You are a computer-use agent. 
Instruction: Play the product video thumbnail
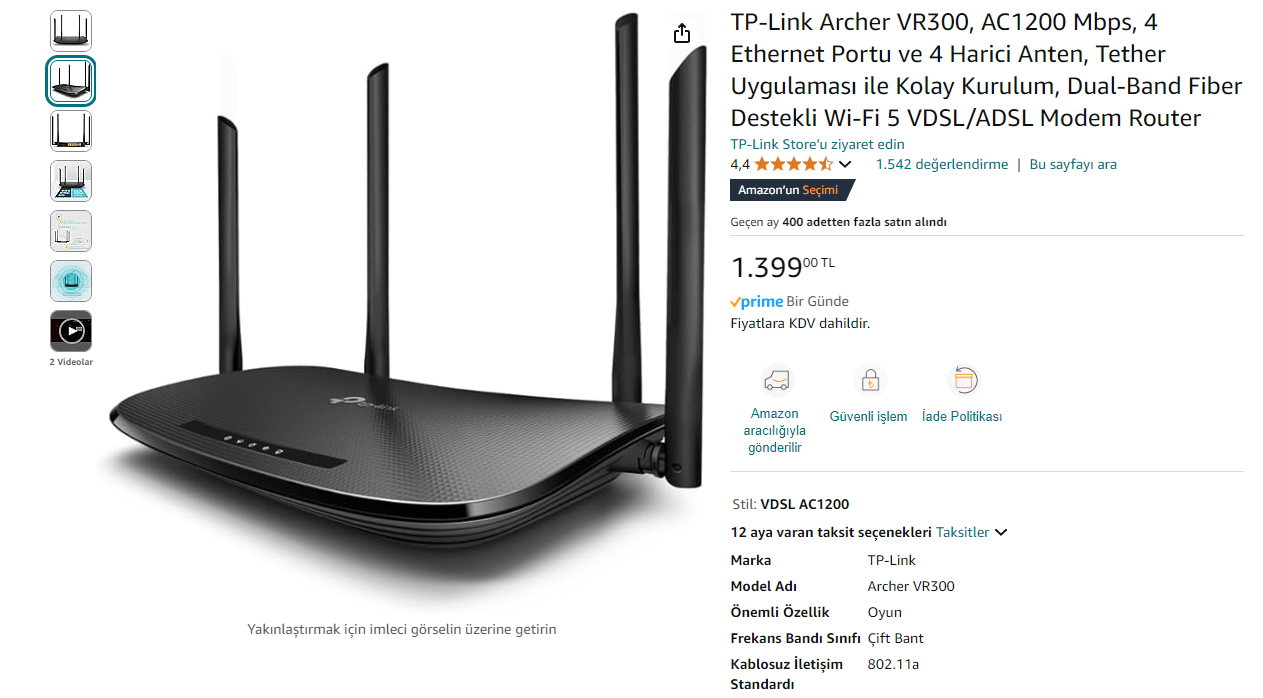click(71, 331)
